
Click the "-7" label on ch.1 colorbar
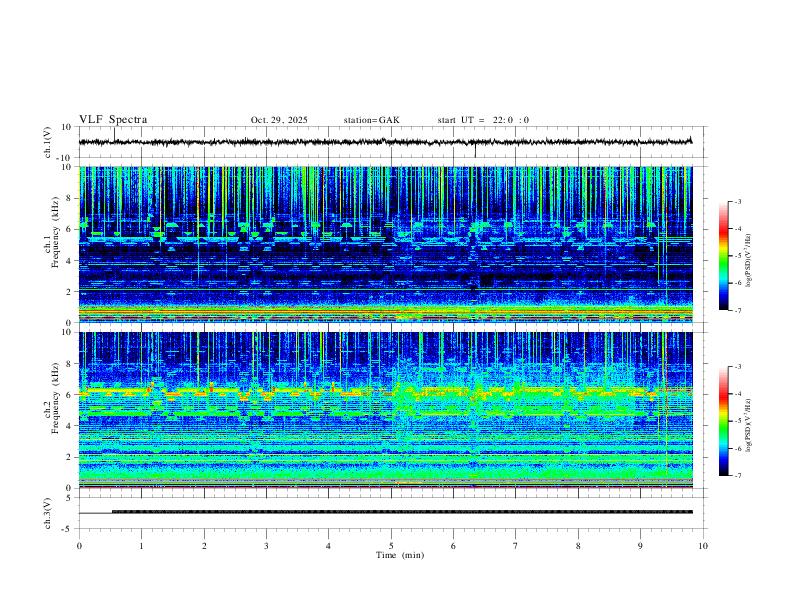(x=737, y=310)
